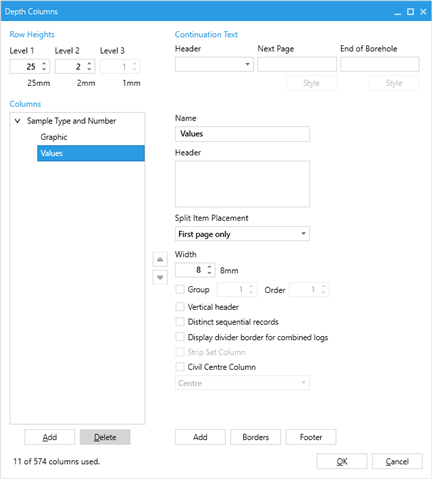This screenshot has height=479, width=432.
Task: Increase Level 1 row height spinner
Action: click(44, 64)
